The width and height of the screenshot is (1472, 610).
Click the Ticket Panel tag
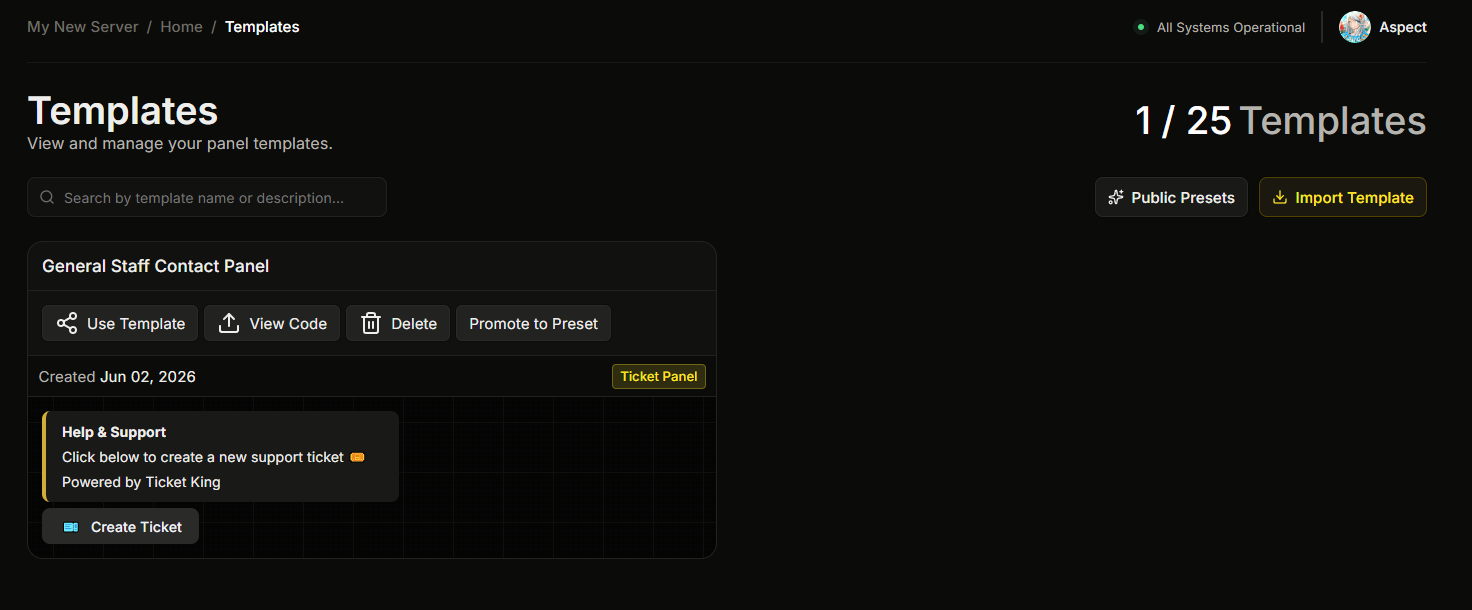659,376
